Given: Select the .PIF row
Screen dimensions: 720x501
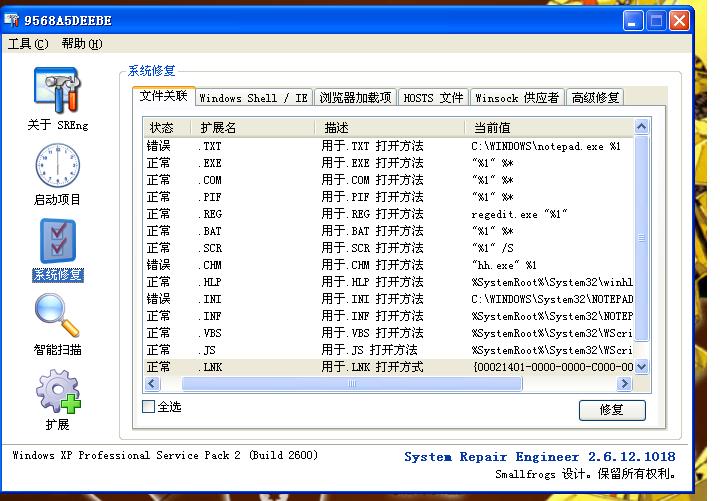Looking at the screenshot, I should pos(388,197).
